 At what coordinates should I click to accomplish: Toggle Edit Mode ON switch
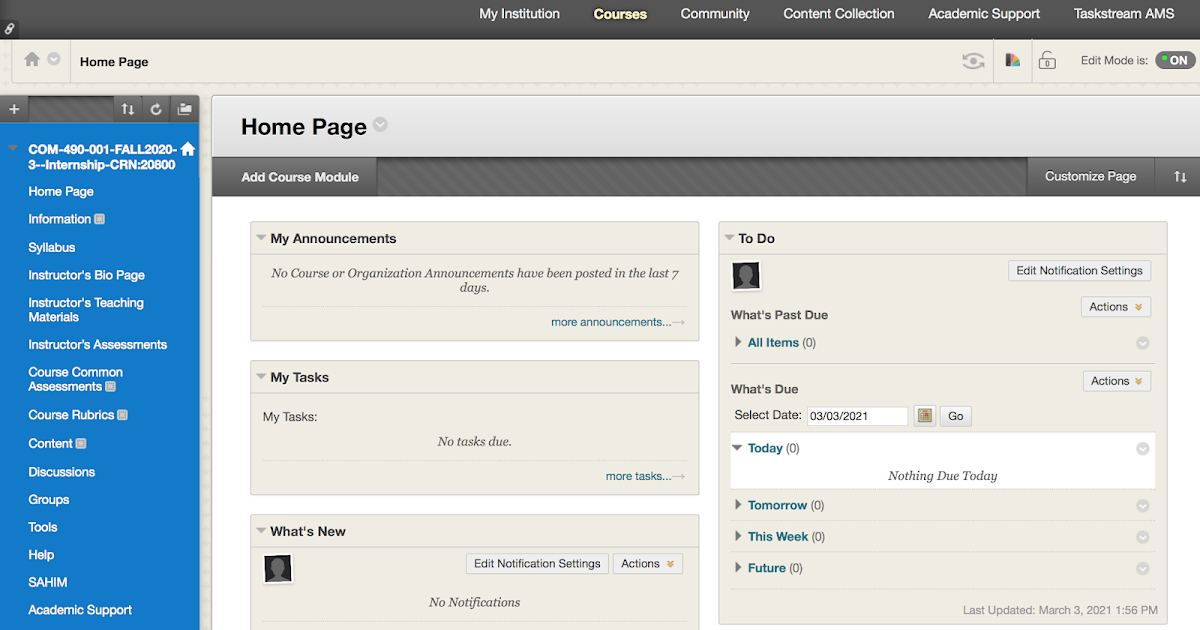(1175, 61)
